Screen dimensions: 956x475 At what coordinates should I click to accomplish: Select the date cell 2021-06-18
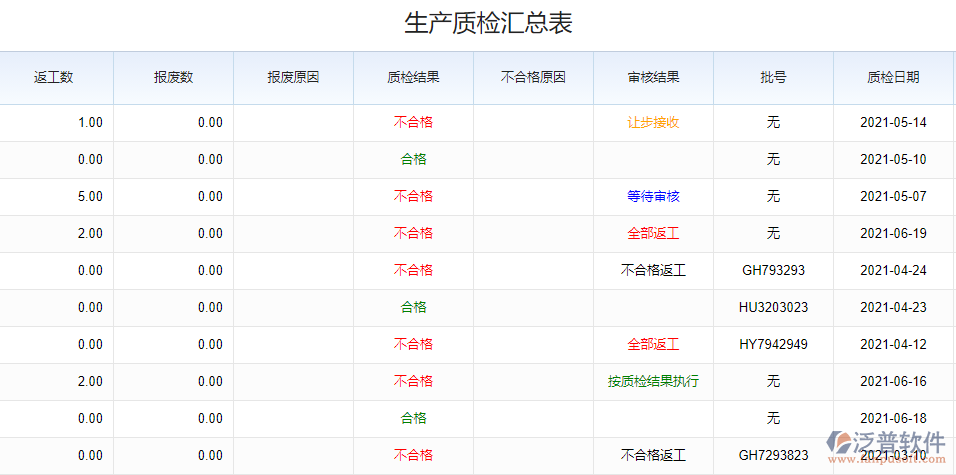click(x=893, y=418)
